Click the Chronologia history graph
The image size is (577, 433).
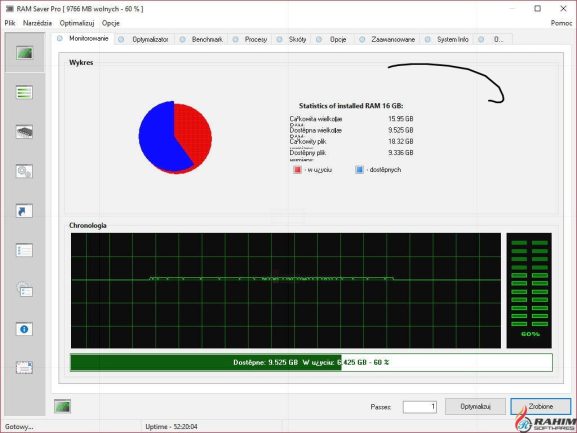(x=286, y=291)
